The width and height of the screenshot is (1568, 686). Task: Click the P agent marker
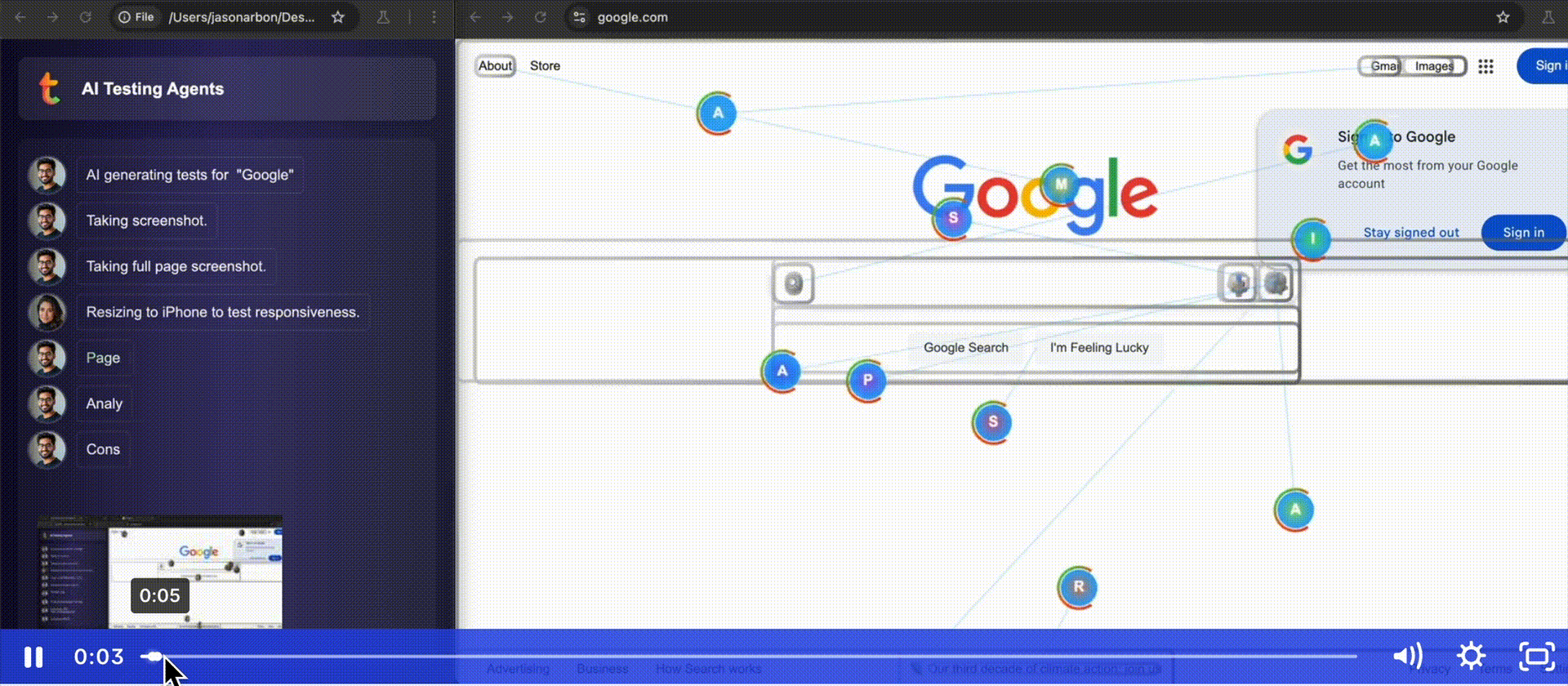pyautogui.click(x=866, y=381)
